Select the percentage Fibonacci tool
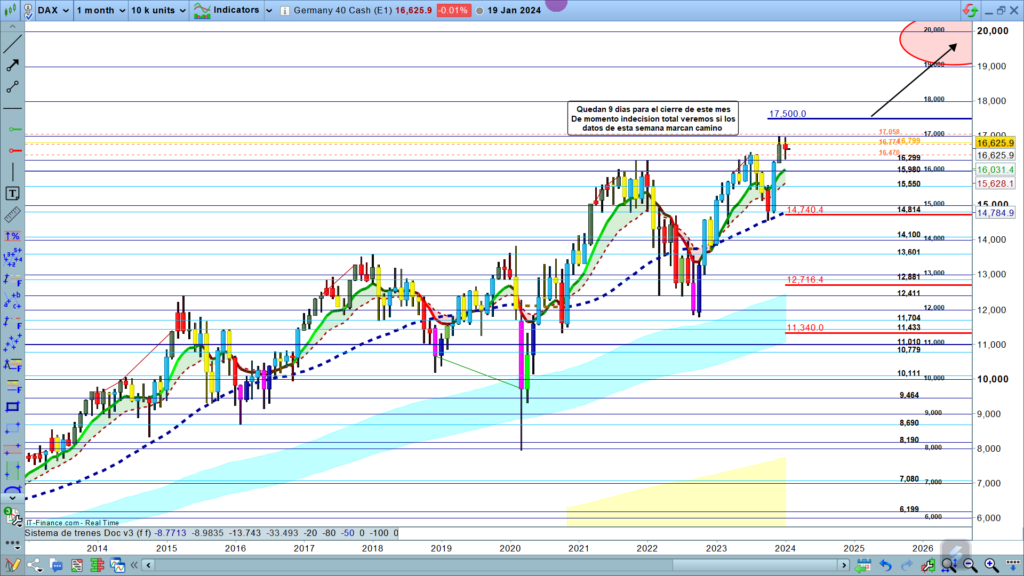 point(12,236)
